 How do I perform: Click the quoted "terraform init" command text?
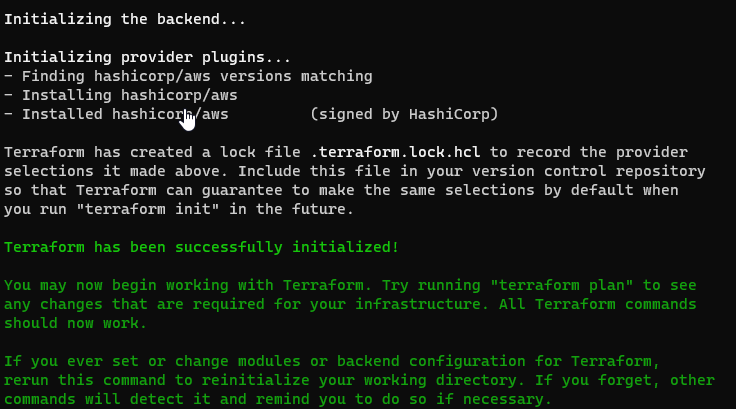pyautogui.click(x=148, y=209)
